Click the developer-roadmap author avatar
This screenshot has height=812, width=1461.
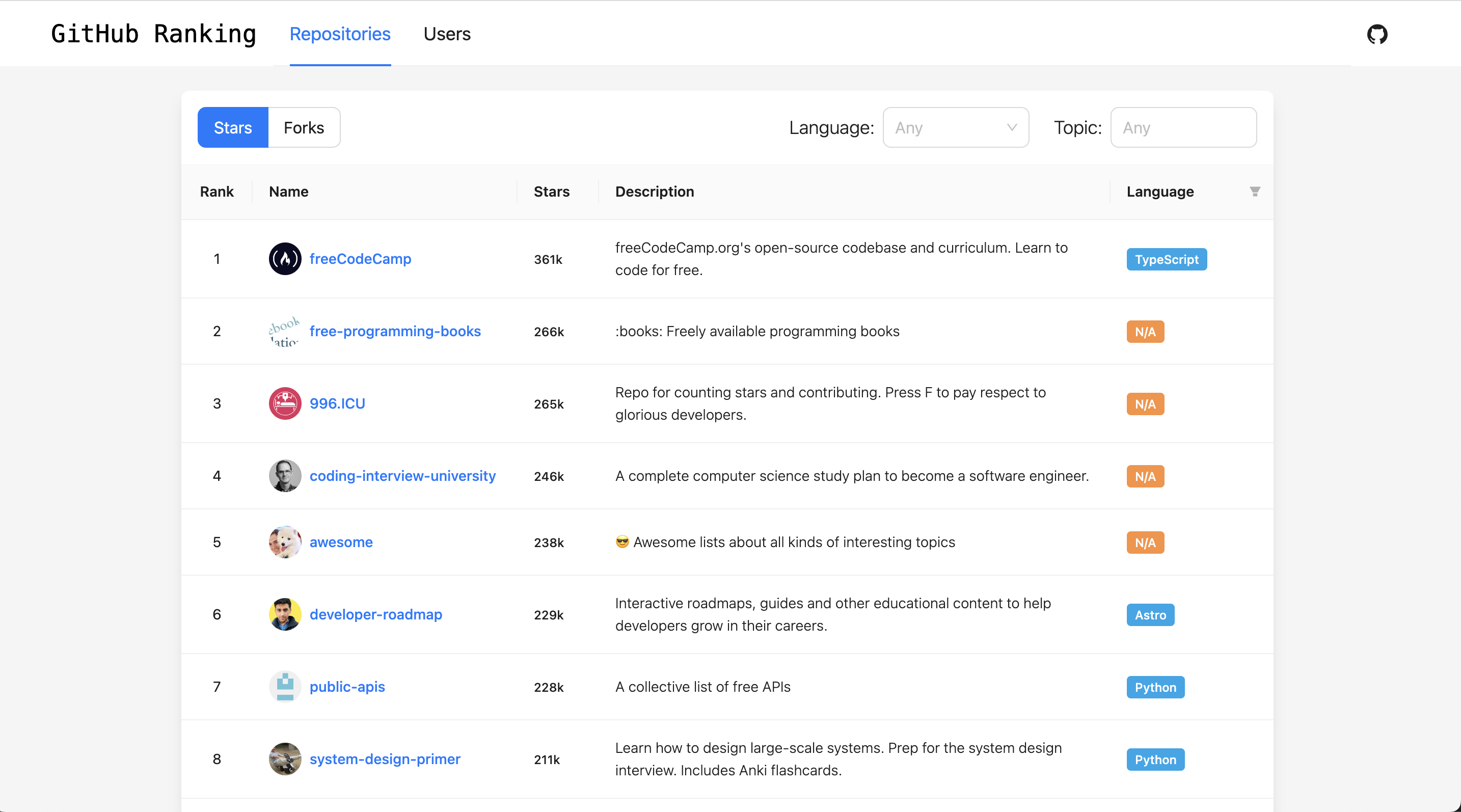pyautogui.click(x=285, y=615)
